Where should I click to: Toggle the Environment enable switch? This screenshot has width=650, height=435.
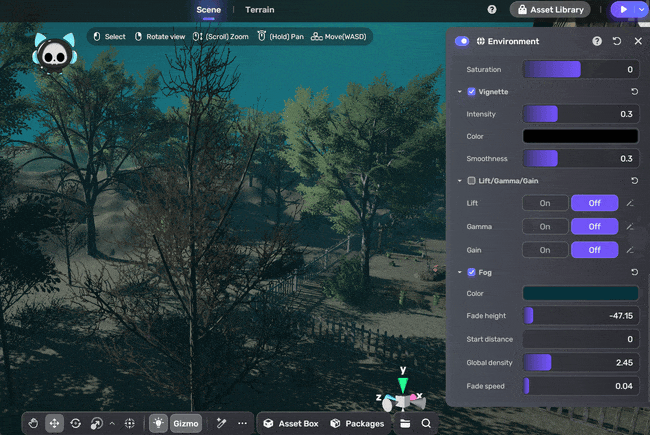[462, 41]
